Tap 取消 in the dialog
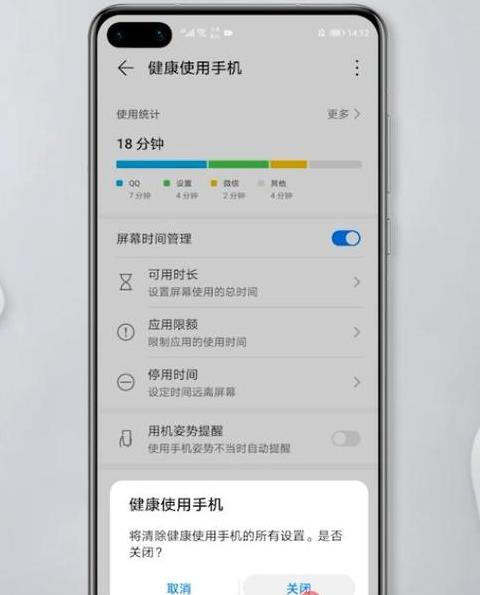 (178, 588)
